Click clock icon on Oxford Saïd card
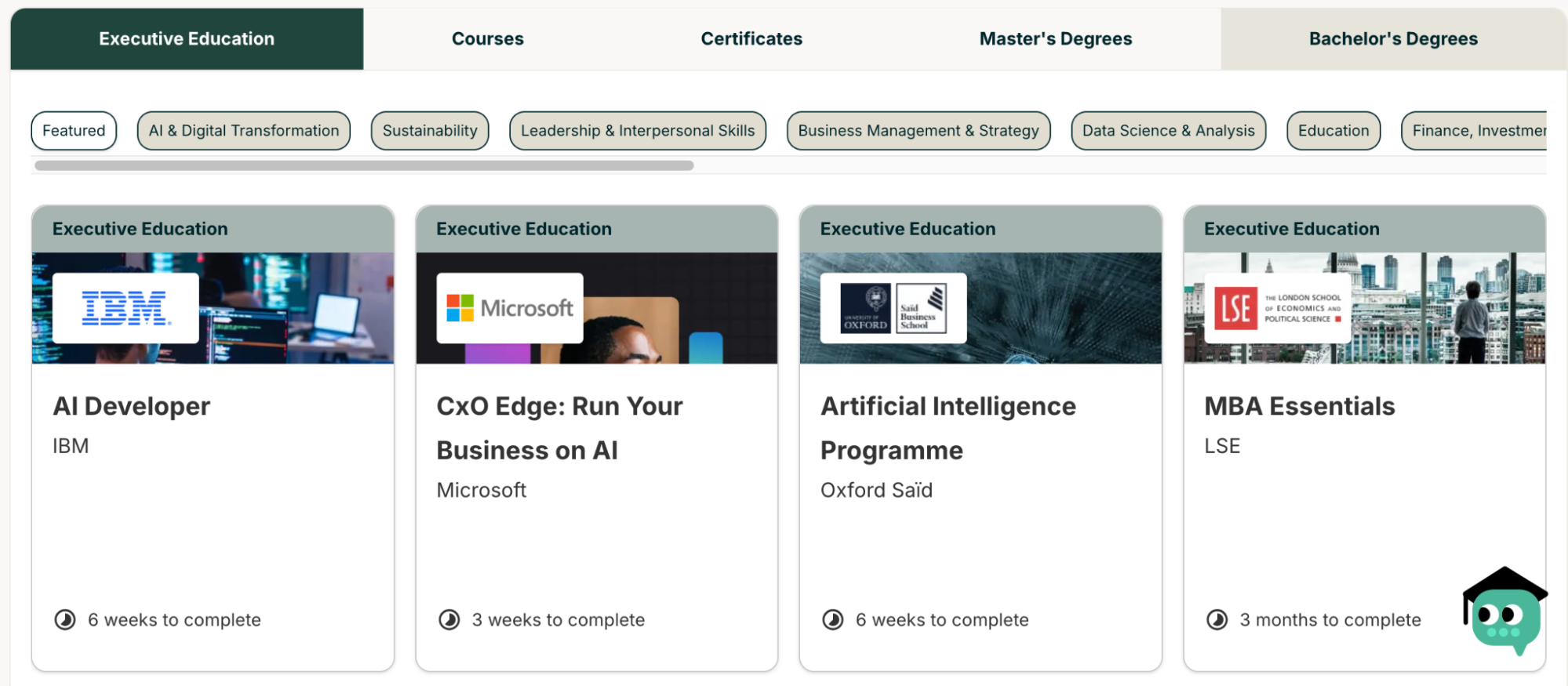The height and width of the screenshot is (686, 1568). tap(833, 620)
